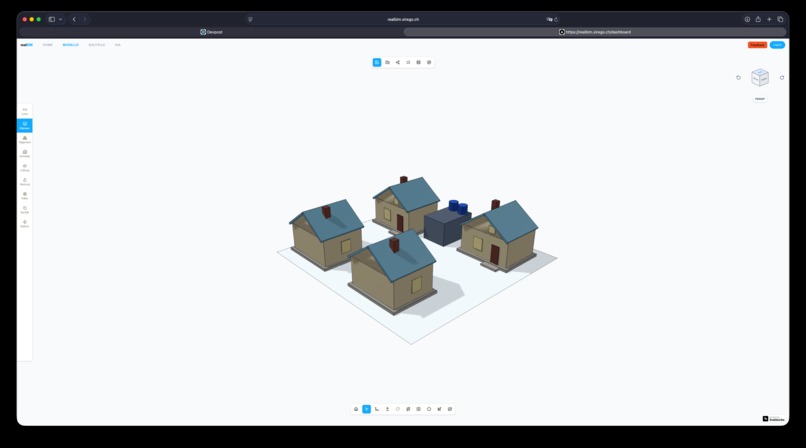
Task: Reload the page from the address bar
Action: (x=556, y=20)
